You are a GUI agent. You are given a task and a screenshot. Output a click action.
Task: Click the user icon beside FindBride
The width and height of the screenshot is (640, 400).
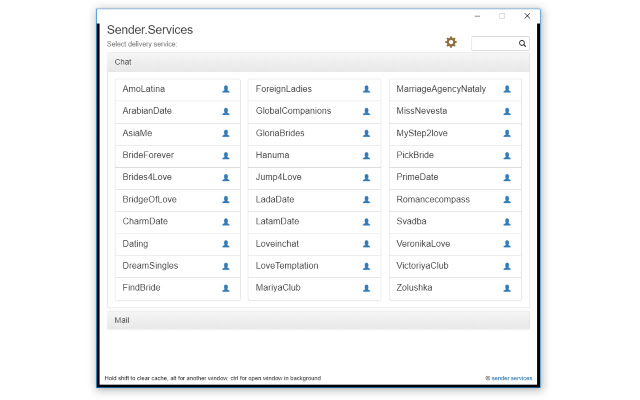(226, 288)
